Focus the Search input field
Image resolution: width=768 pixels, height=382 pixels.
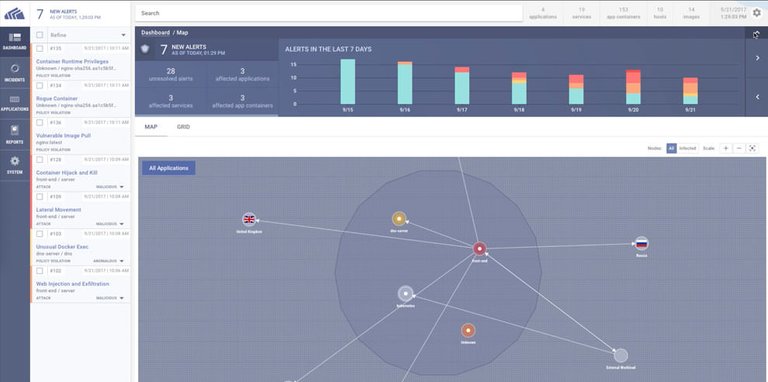coord(329,13)
